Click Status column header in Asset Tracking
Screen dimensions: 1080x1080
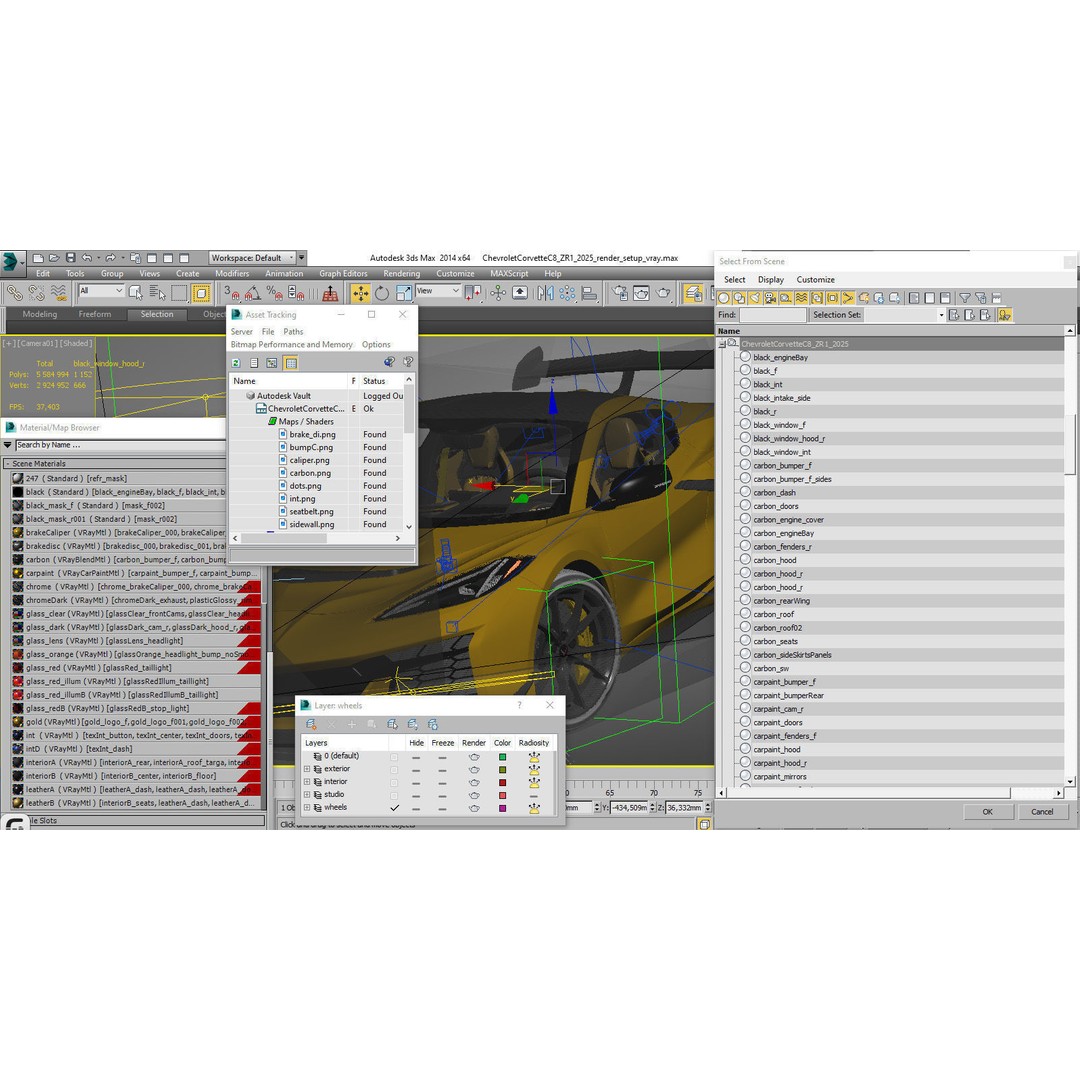[x=381, y=381]
